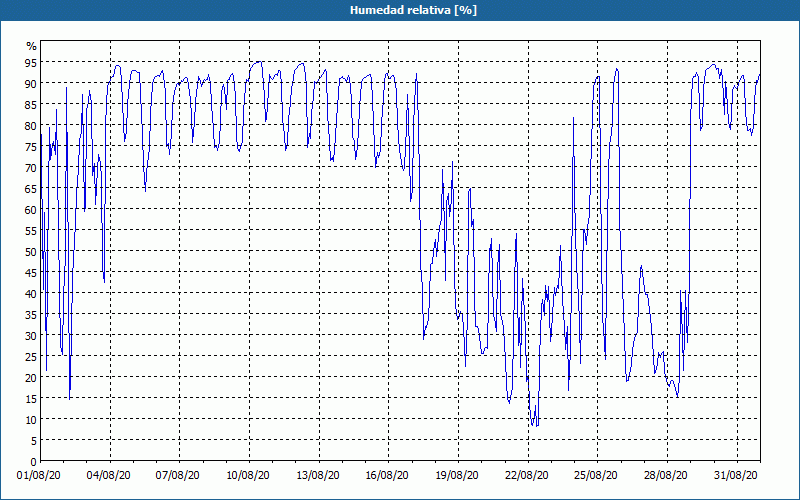Select the 75 value on the Y-axis

pyautogui.click(x=31, y=146)
